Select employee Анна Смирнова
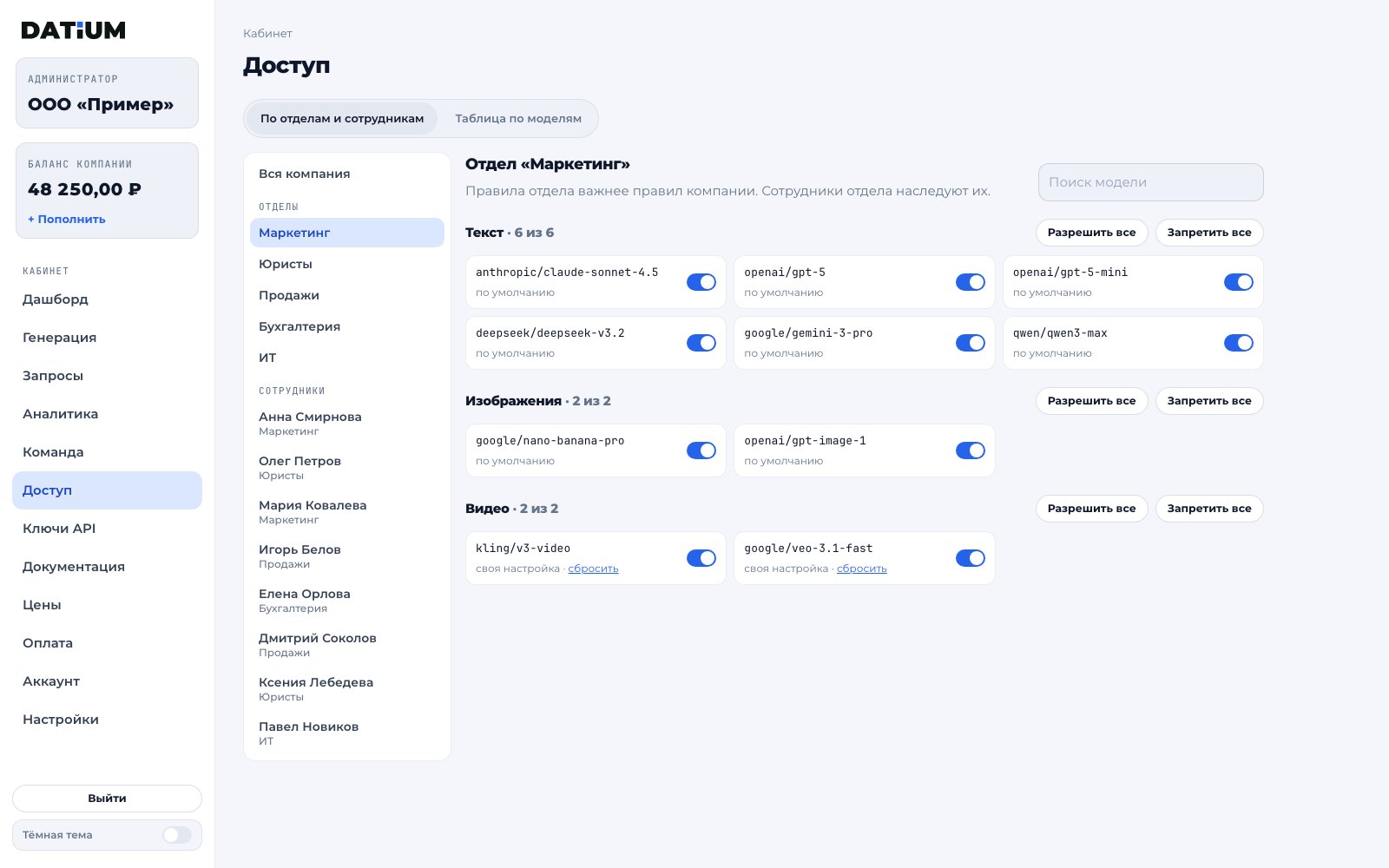This screenshot has width=1389, height=868. click(x=347, y=424)
